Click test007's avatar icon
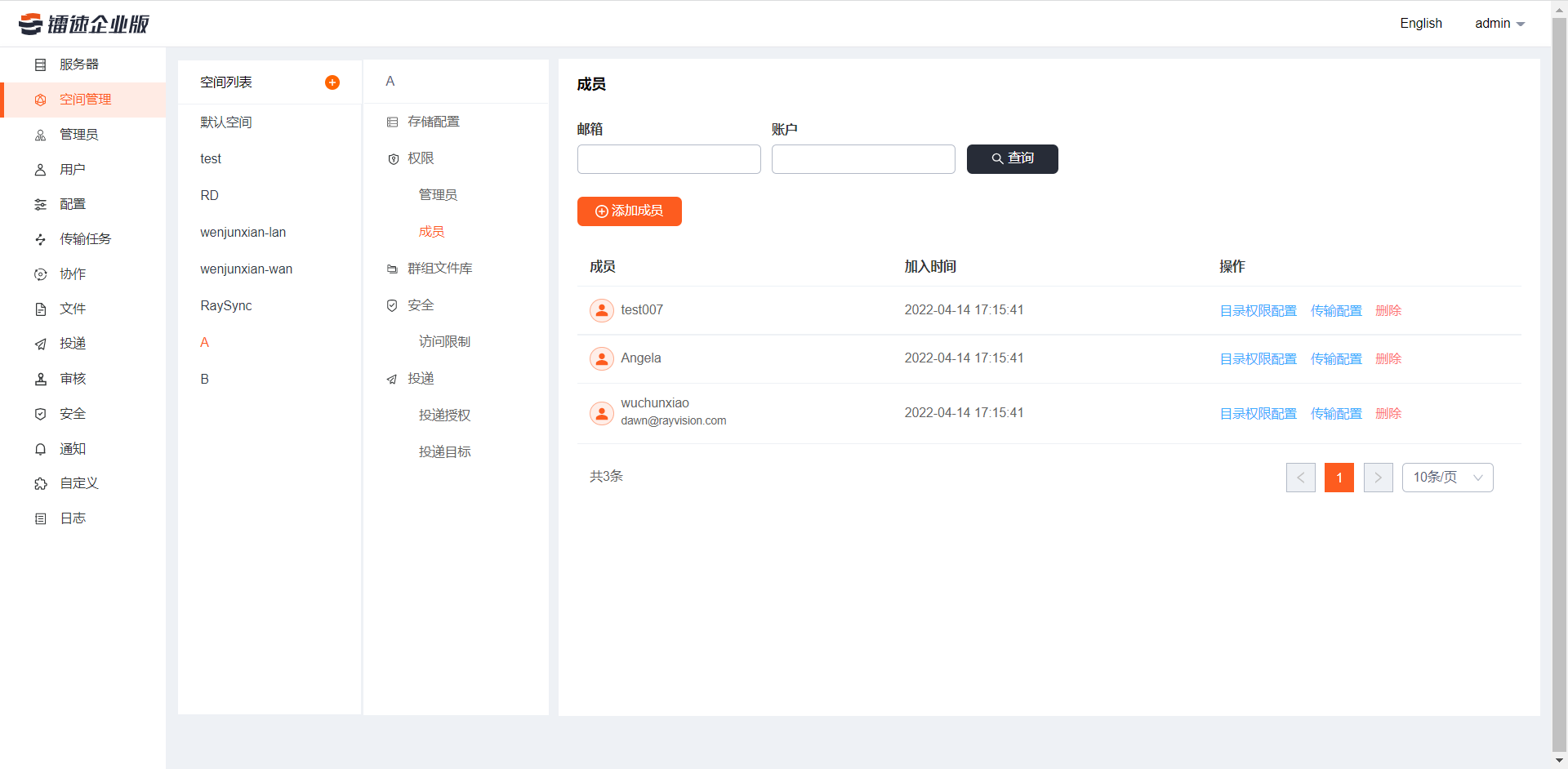The image size is (1568, 769). (602, 310)
